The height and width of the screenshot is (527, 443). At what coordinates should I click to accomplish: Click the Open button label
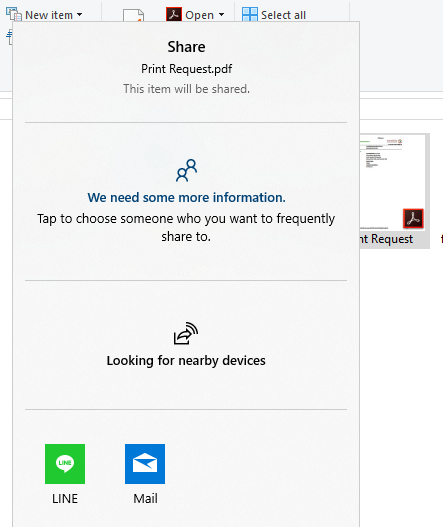199,15
